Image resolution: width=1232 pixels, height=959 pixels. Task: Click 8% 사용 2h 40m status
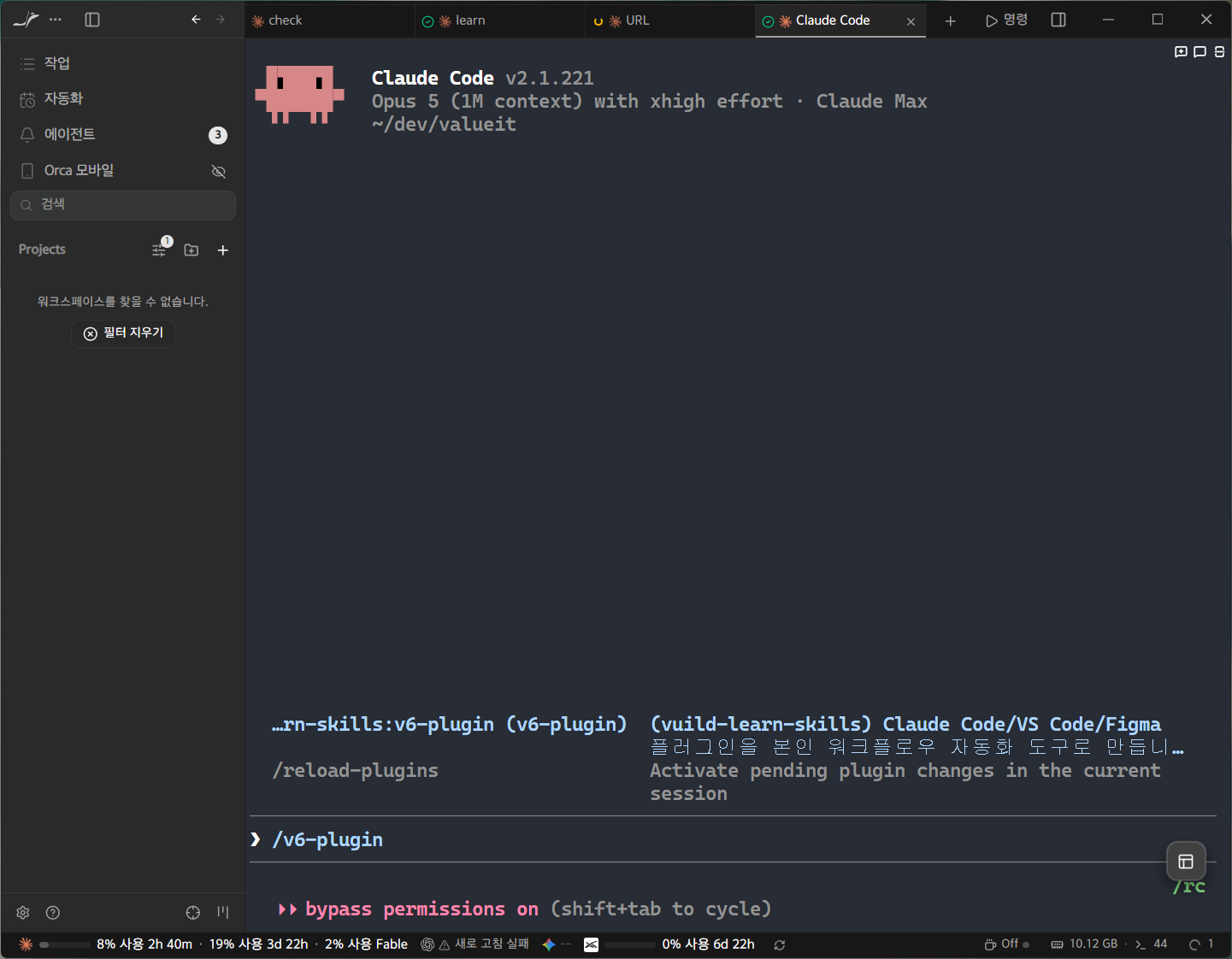(x=144, y=944)
